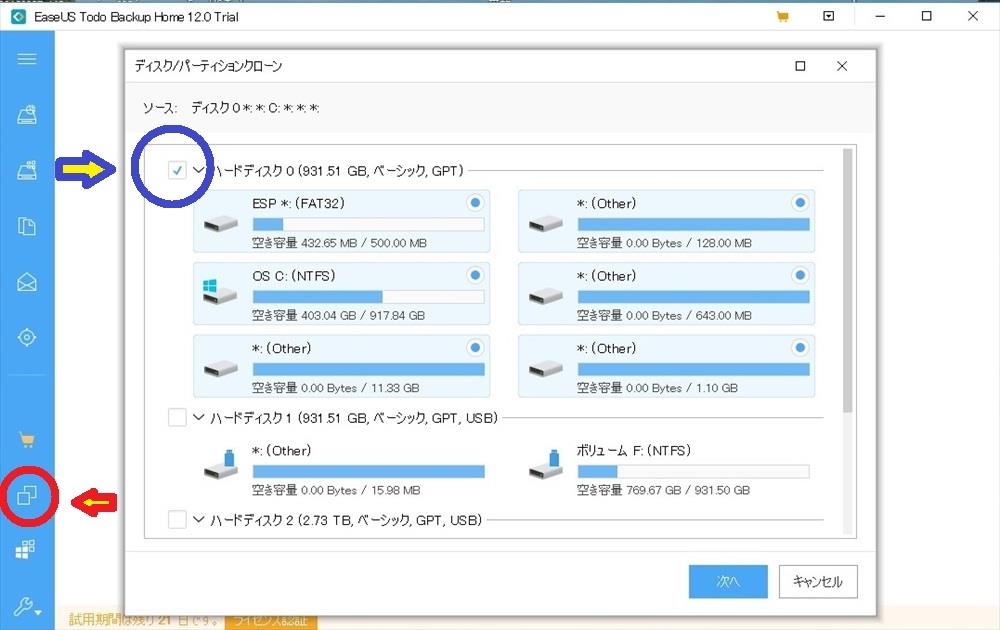1000x630 pixels.
Task: Collapse the Hard Disk 0 partition list
Action: (199, 170)
